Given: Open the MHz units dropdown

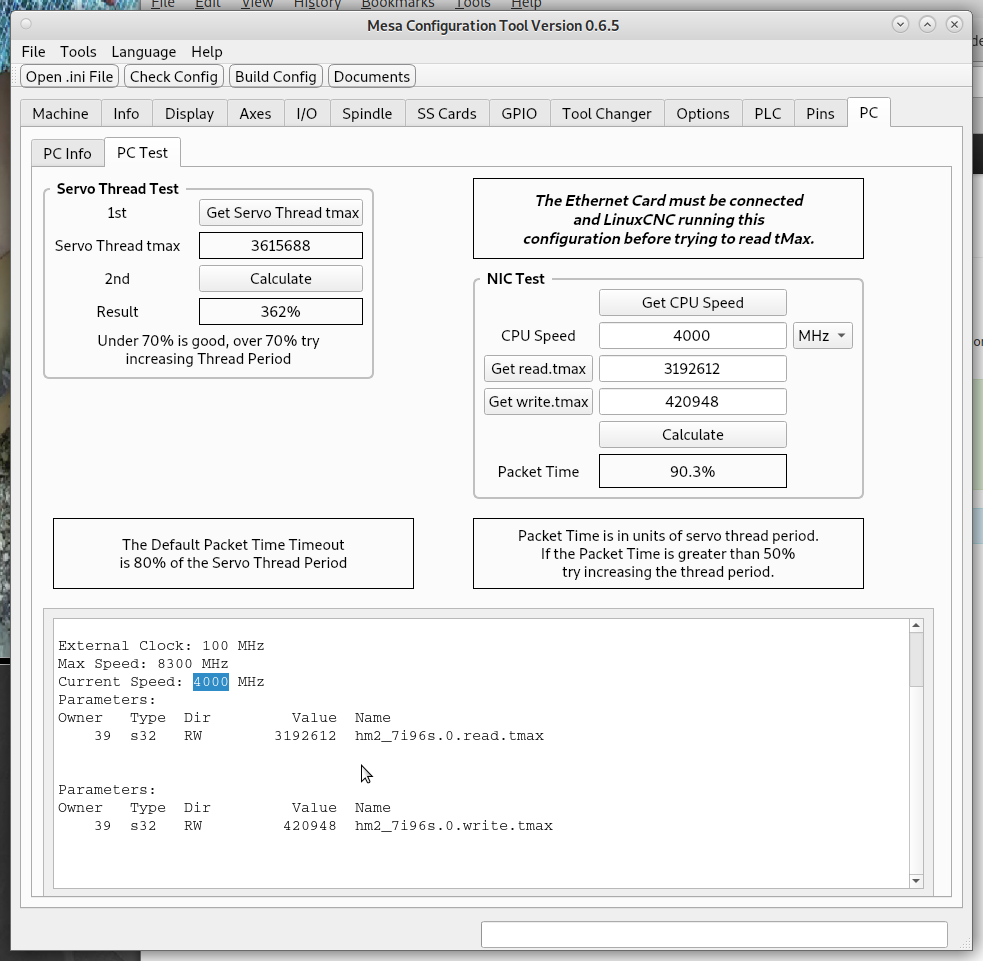Looking at the screenshot, I should 823,335.
